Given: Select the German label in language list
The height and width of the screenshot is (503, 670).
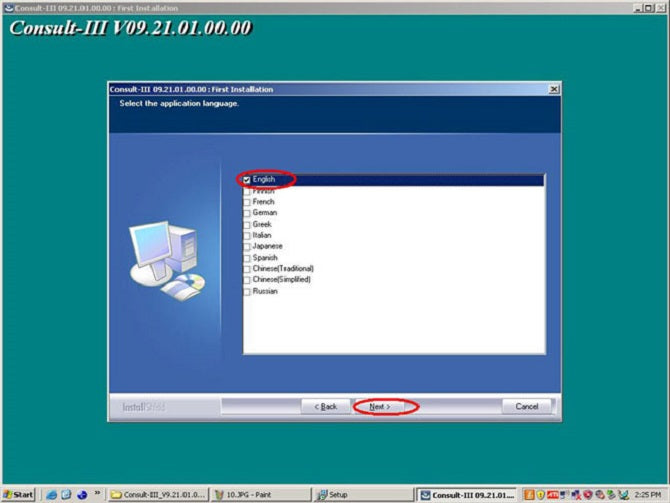Looking at the screenshot, I should click(264, 212).
